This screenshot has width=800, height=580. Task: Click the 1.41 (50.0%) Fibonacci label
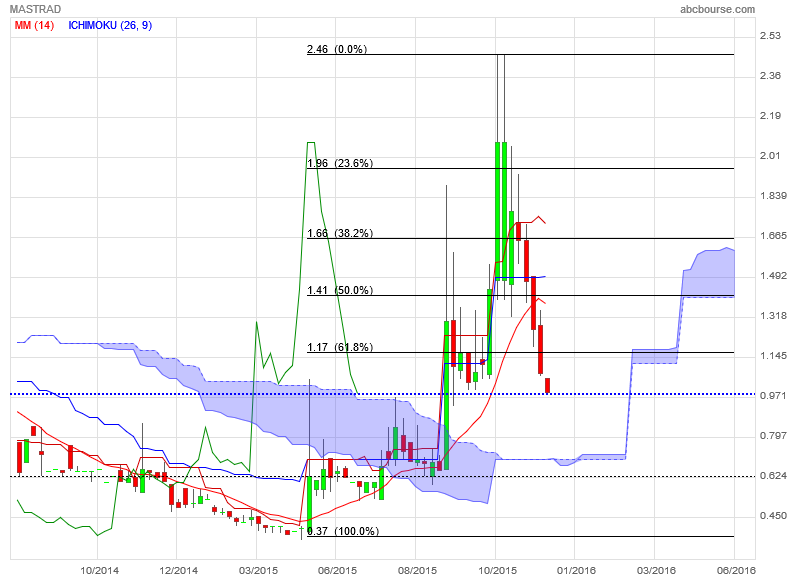(x=340, y=290)
